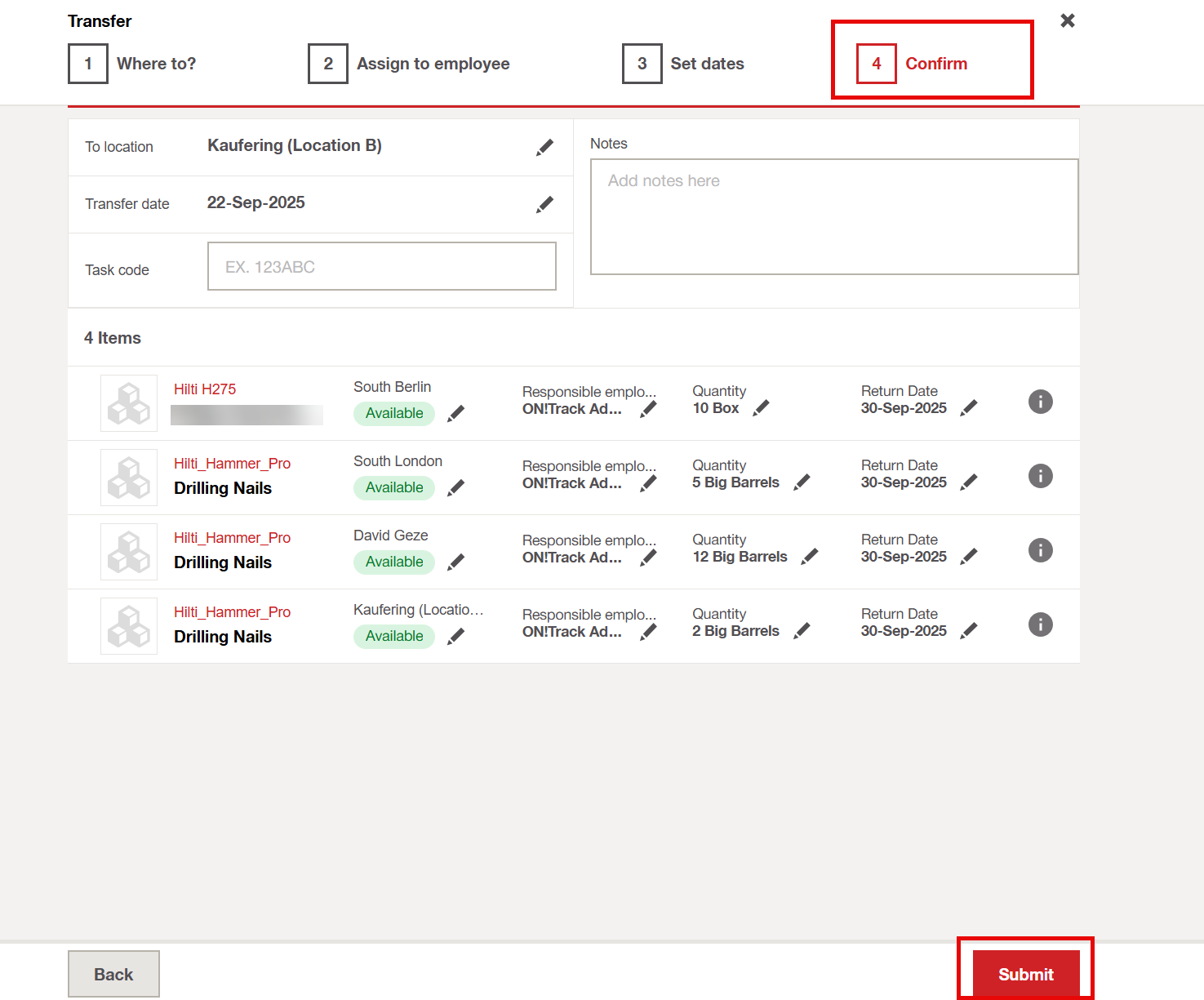
Task: Change the David Geze location assignment
Action: [x=456, y=562]
